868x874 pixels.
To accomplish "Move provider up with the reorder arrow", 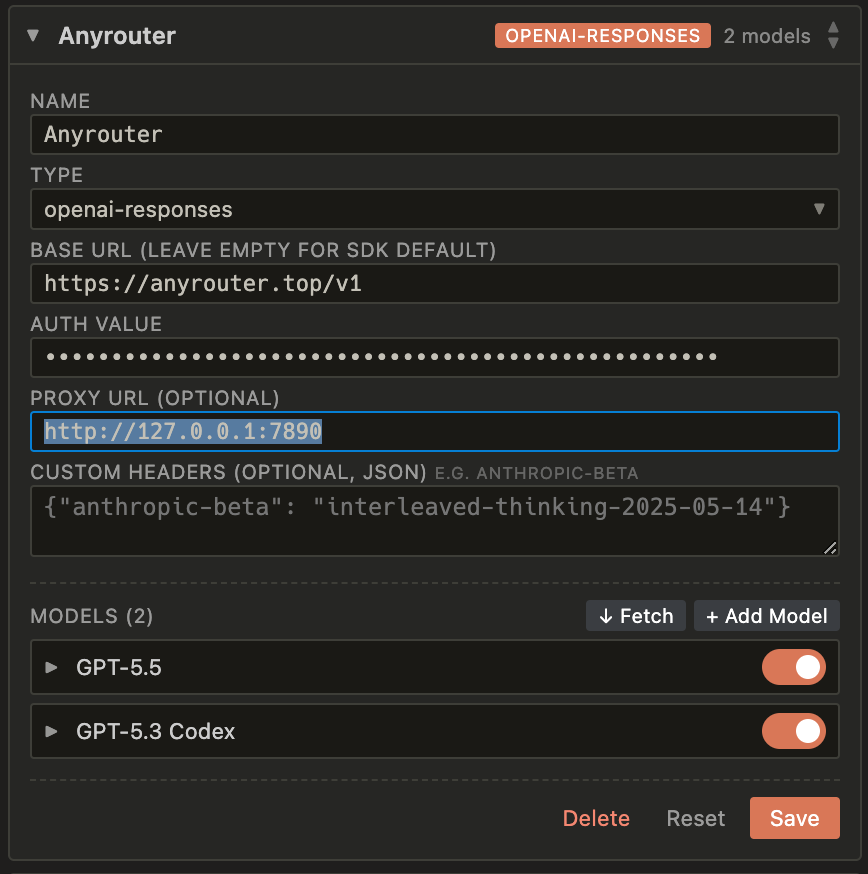I will coord(833,27).
